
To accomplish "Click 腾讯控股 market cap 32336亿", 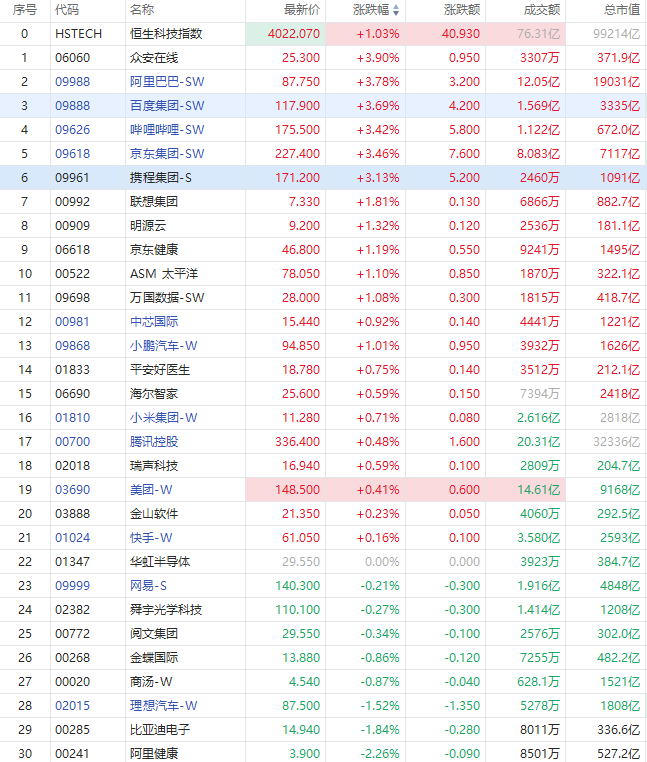I will (x=616, y=442).
